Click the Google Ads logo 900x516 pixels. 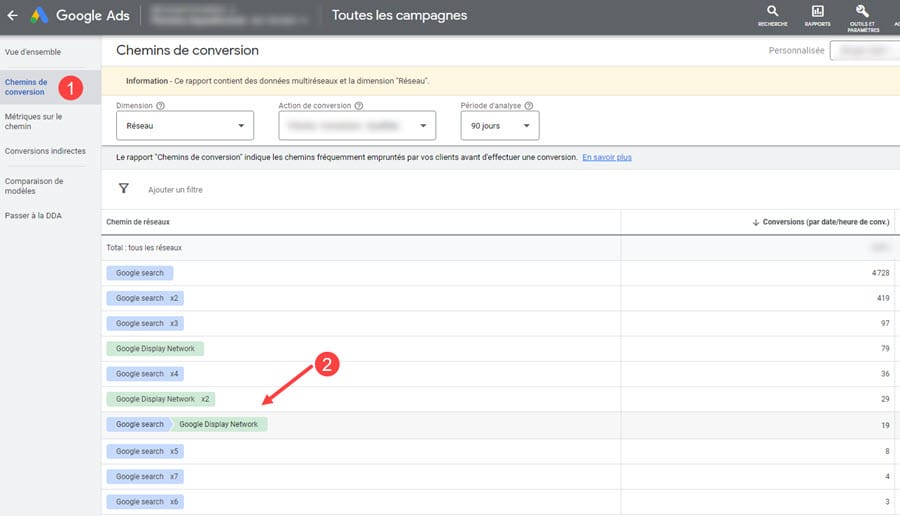pos(80,15)
